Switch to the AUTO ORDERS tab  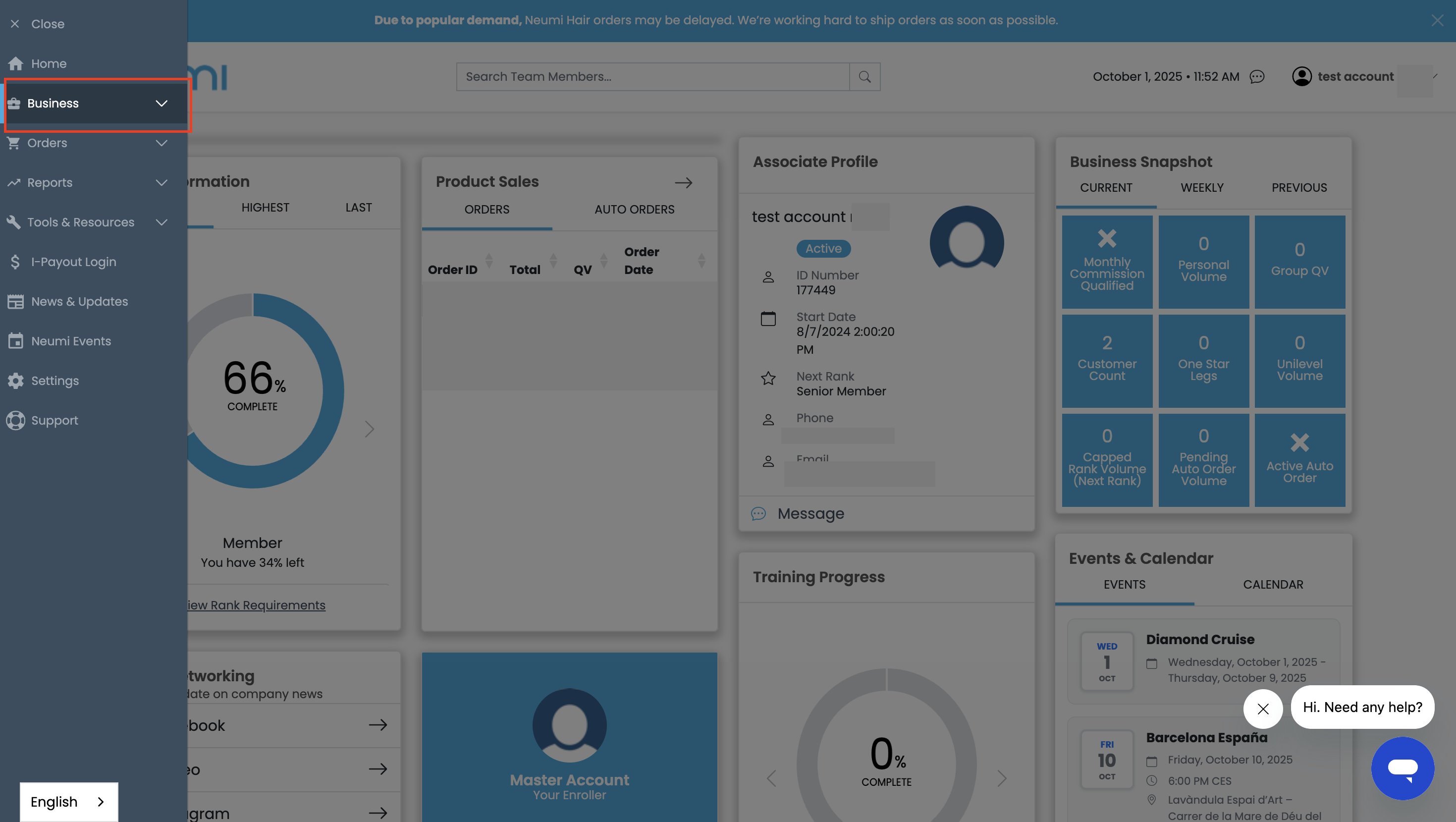pos(634,209)
